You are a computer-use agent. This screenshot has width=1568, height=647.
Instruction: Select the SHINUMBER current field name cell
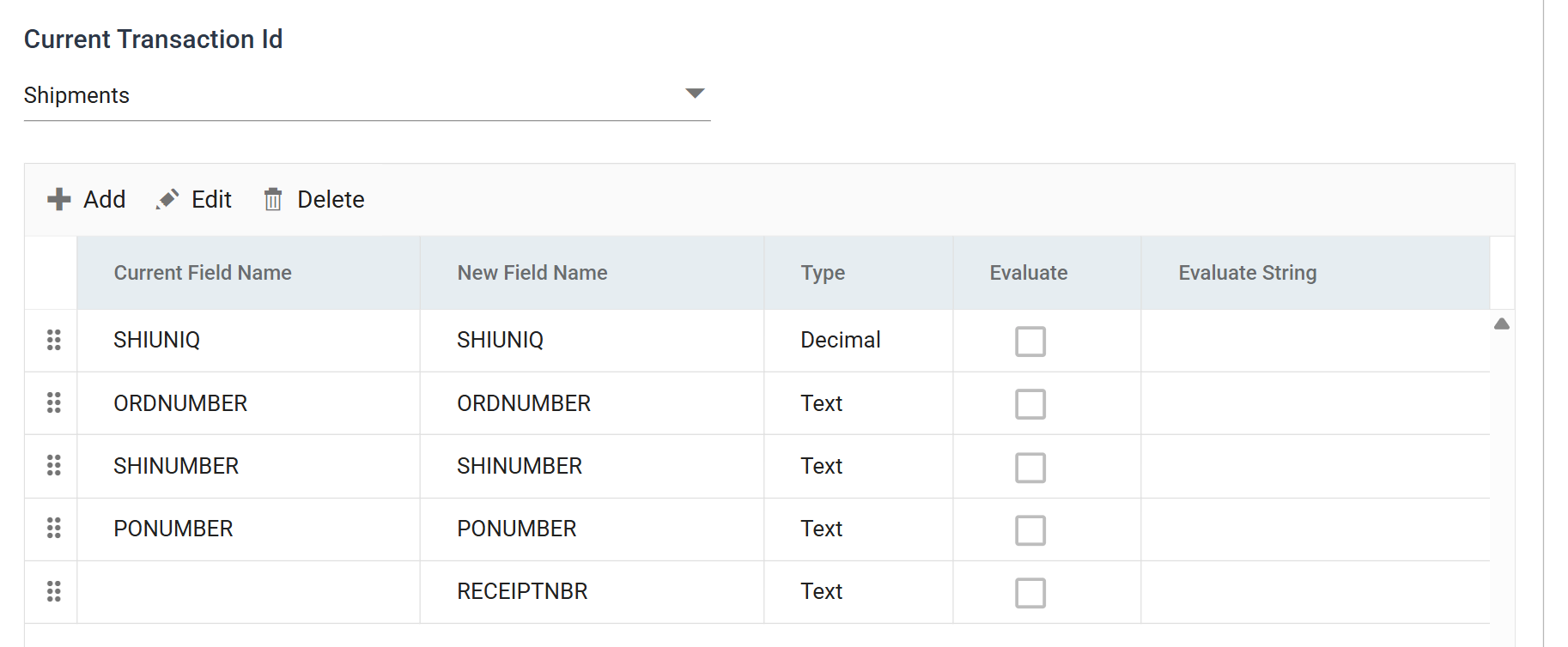[x=249, y=466]
